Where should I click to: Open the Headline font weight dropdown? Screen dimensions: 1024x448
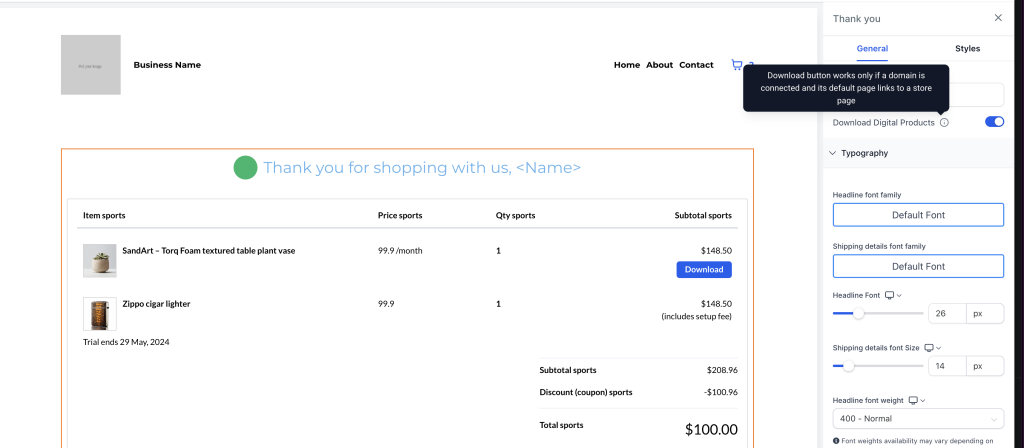coord(918,419)
